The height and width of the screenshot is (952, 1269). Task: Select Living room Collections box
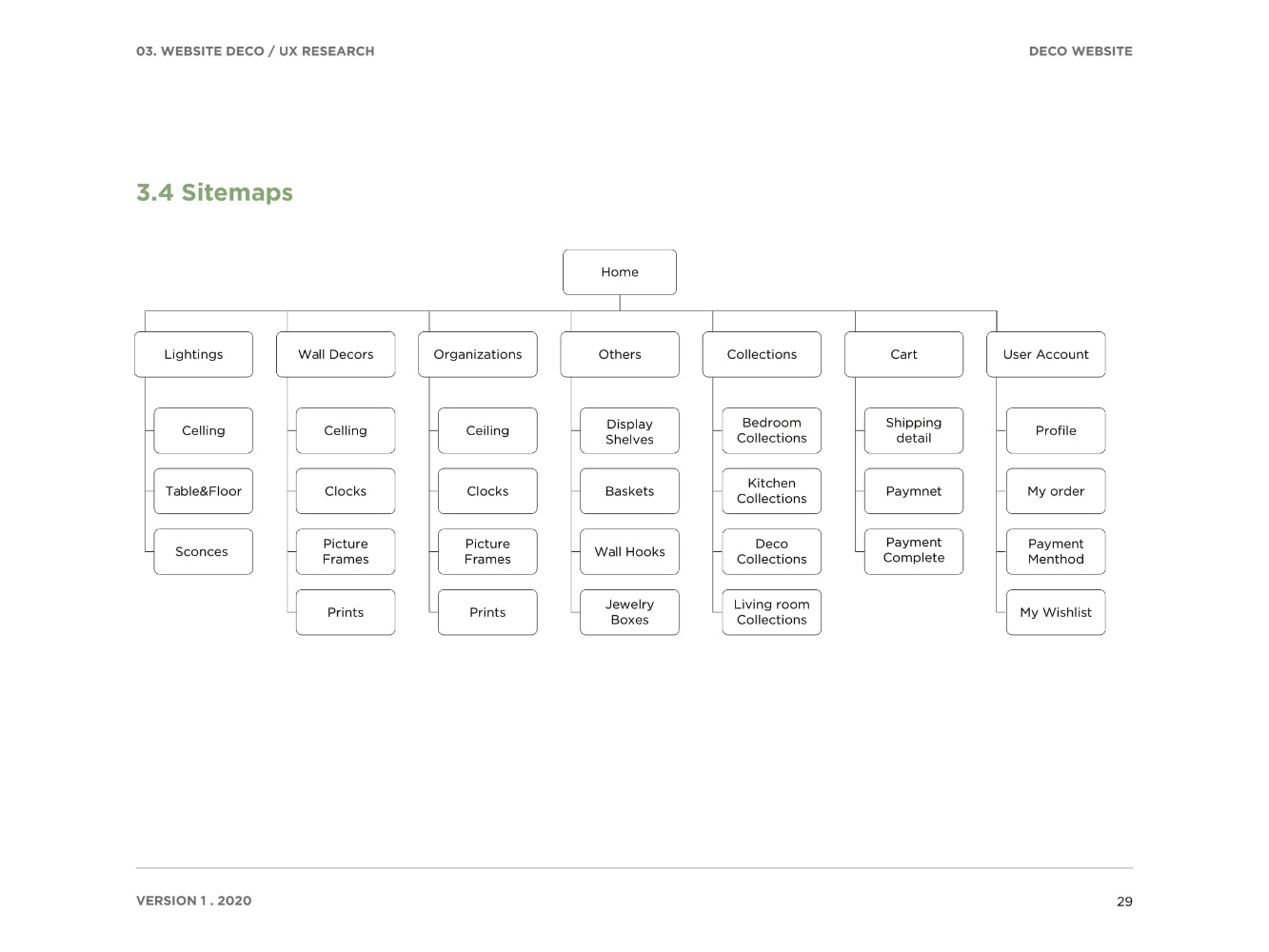tap(772, 612)
